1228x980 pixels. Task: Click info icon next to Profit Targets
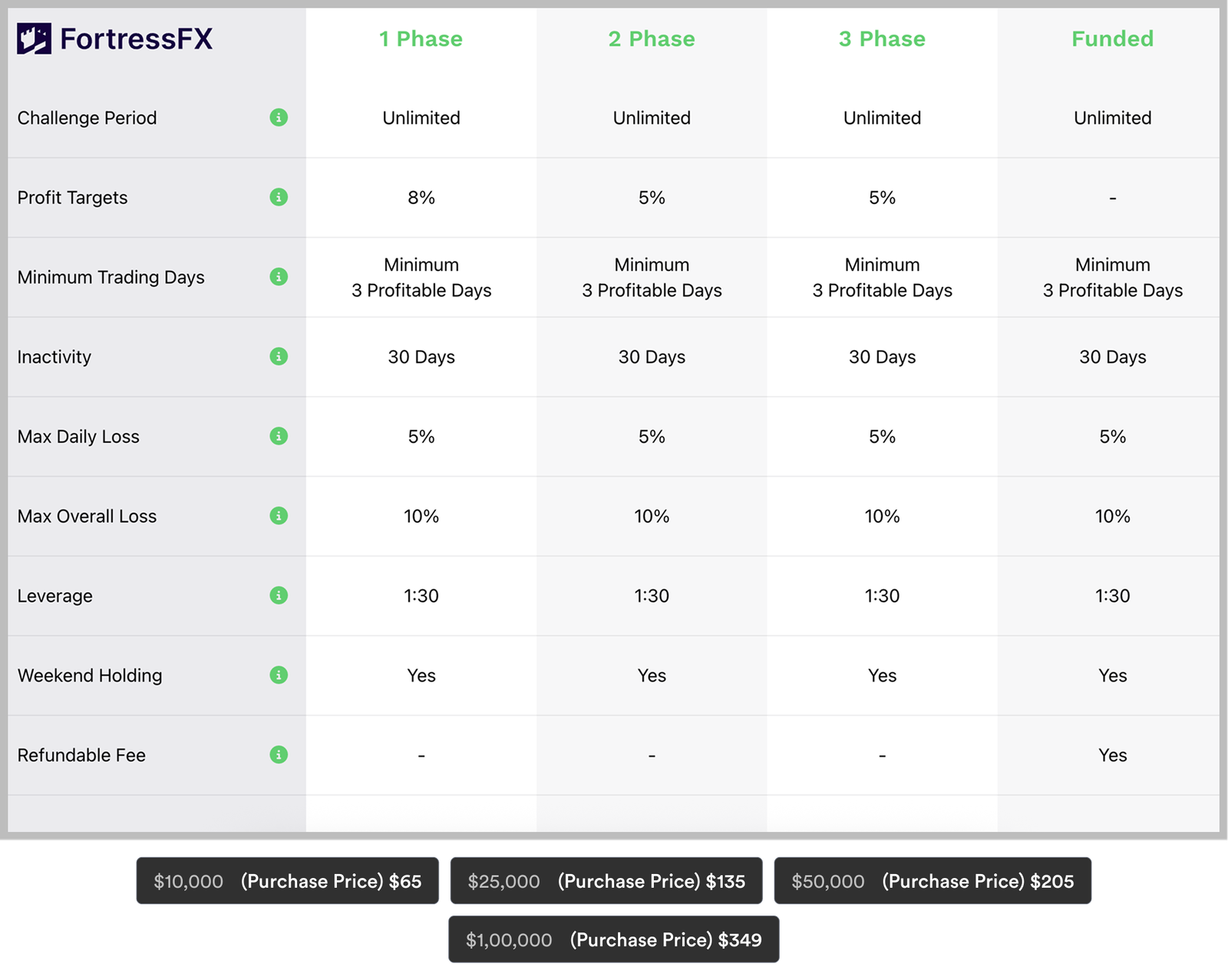[x=279, y=197]
